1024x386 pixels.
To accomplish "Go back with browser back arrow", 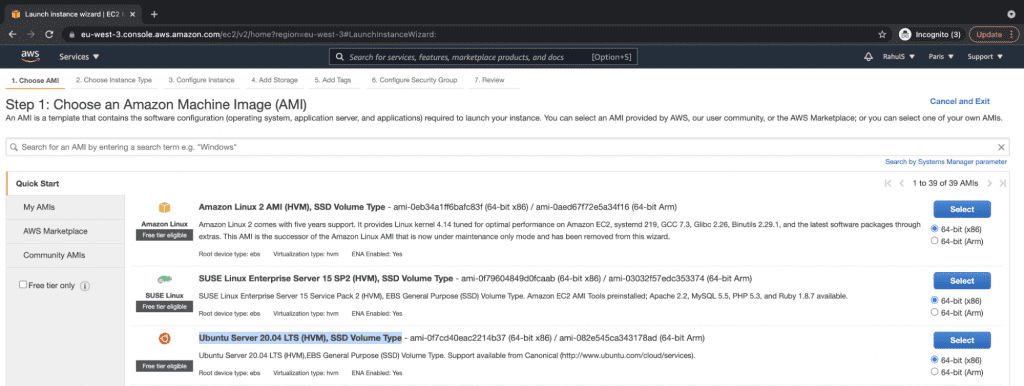I will (13, 34).
